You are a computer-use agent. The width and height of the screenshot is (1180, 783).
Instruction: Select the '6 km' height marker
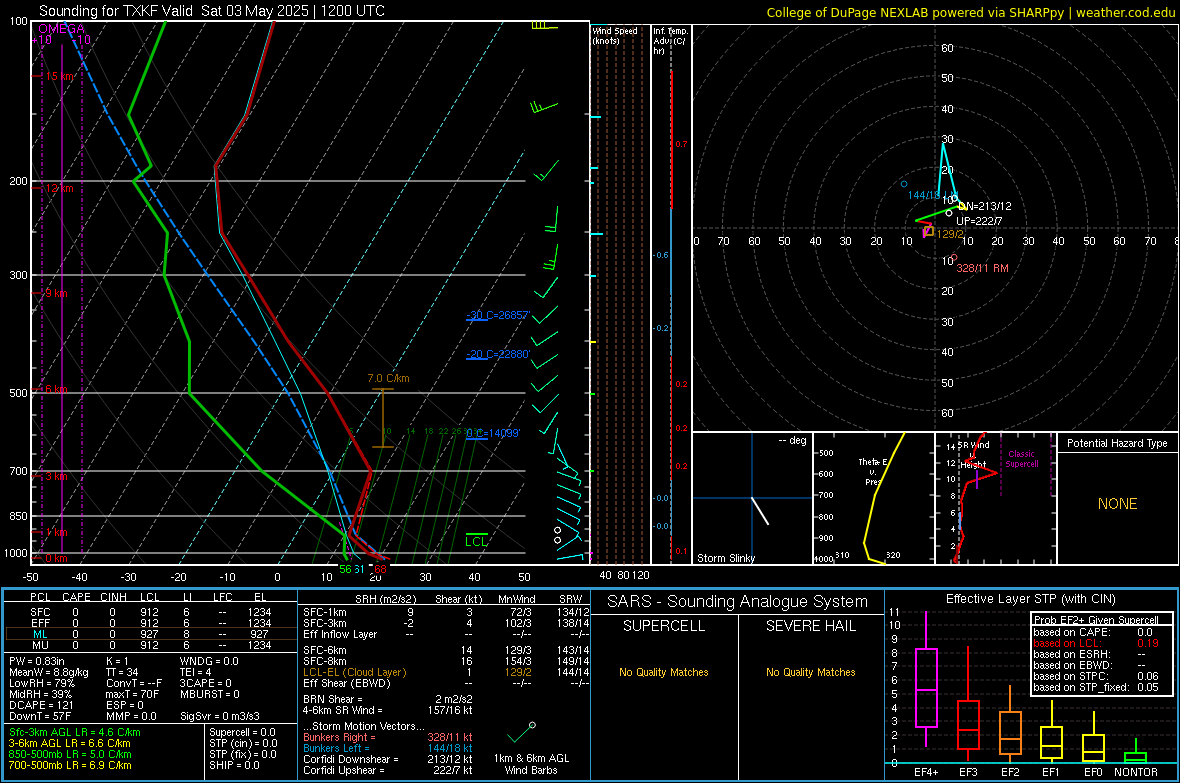pyautogui.click(x=56, y=389)
